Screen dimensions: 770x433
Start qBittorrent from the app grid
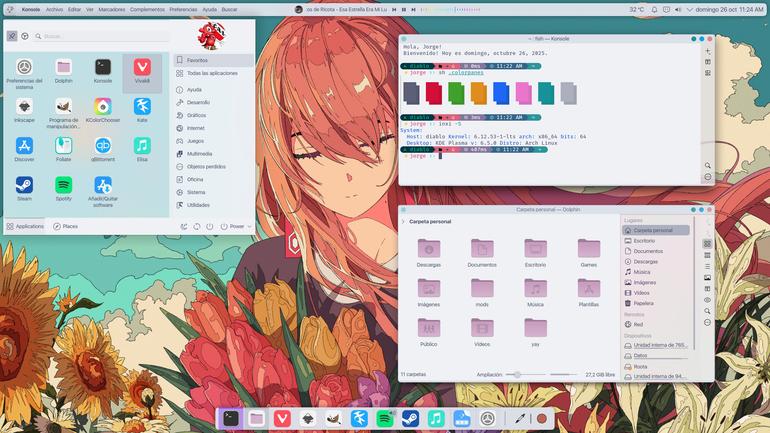coord(103,149)
